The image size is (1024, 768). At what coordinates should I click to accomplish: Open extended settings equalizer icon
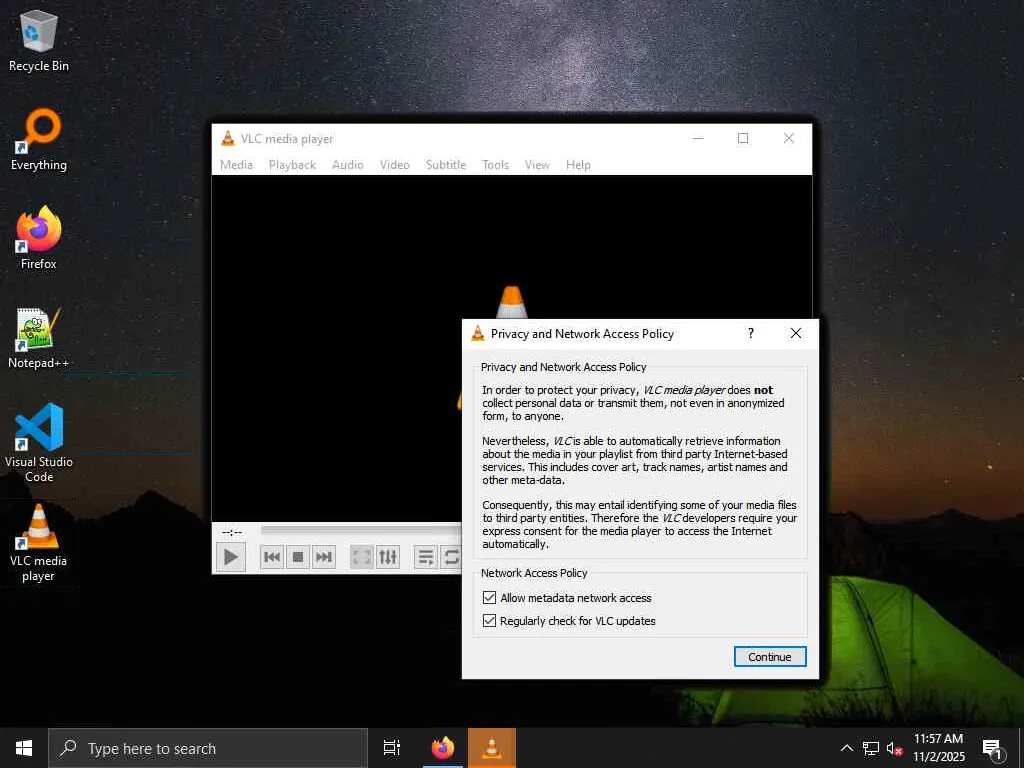[388, 557]
